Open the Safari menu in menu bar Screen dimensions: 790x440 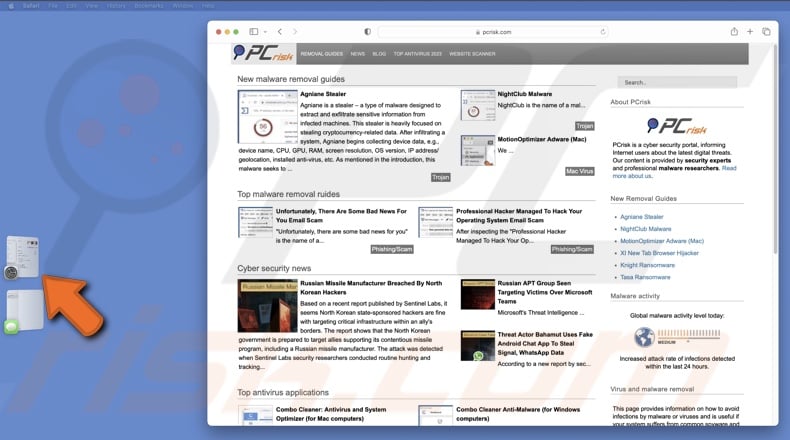pyautogui.click(x=31, y=6)
